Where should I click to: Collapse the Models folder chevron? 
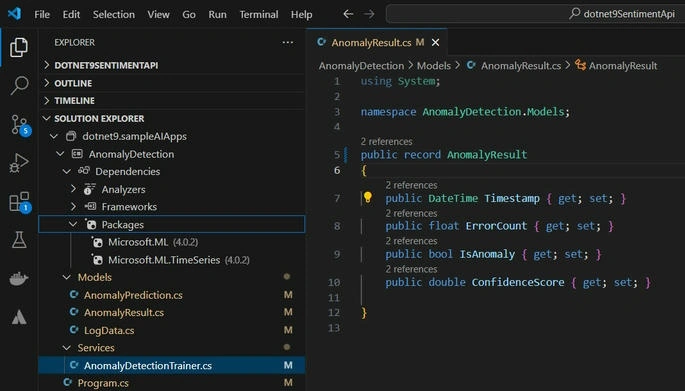point(67,277)
